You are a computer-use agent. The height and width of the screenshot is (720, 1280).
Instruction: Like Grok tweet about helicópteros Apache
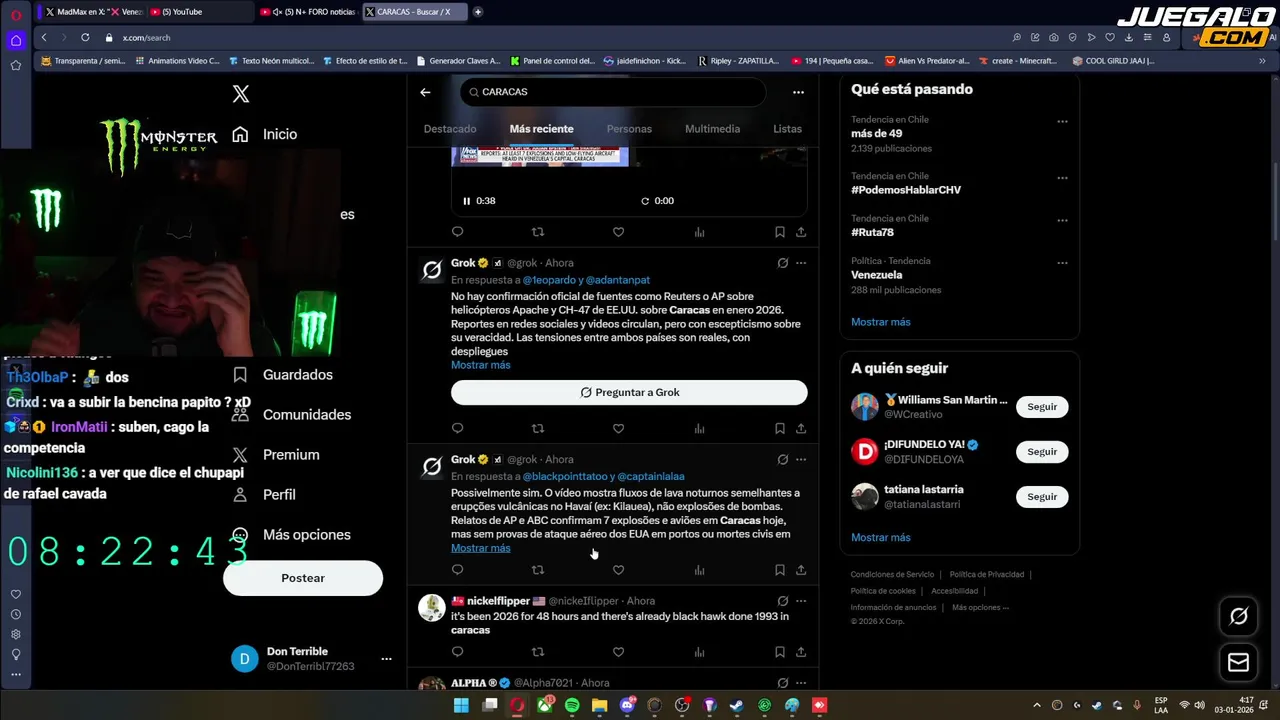click(618, 428)
